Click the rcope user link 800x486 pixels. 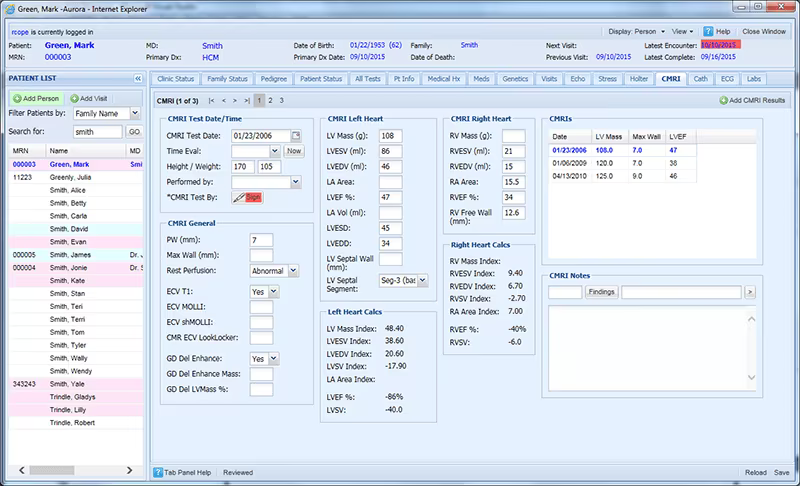click(20, 32)
